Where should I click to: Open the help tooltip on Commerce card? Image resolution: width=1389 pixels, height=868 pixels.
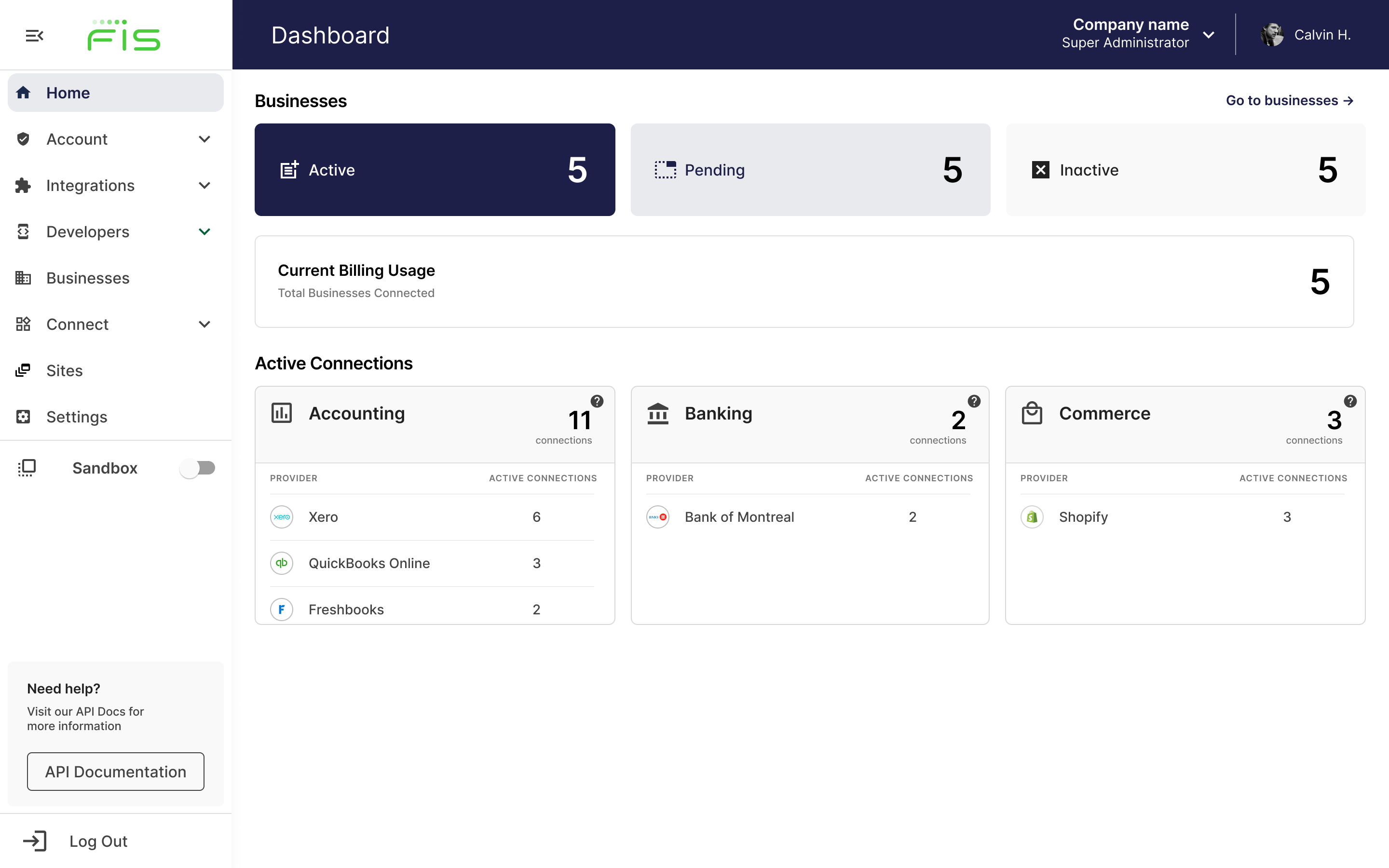[x=1350, y=401]
